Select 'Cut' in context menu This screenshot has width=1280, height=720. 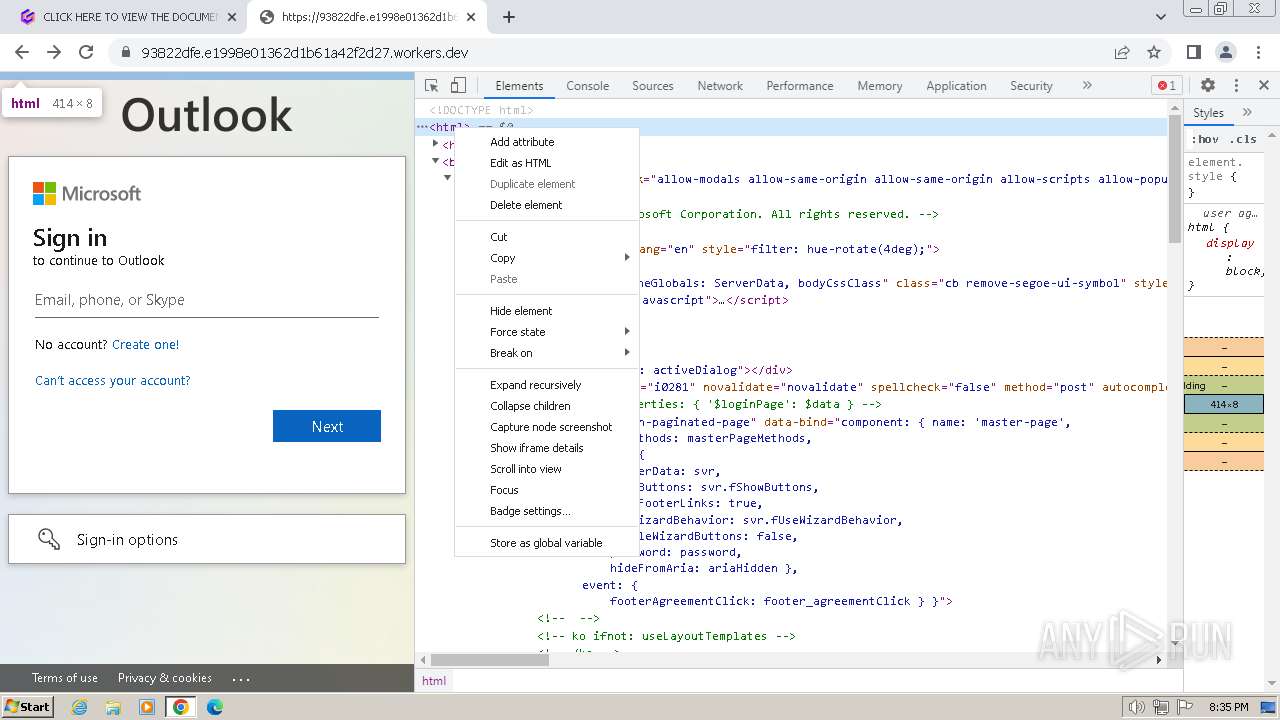[547, 237]
